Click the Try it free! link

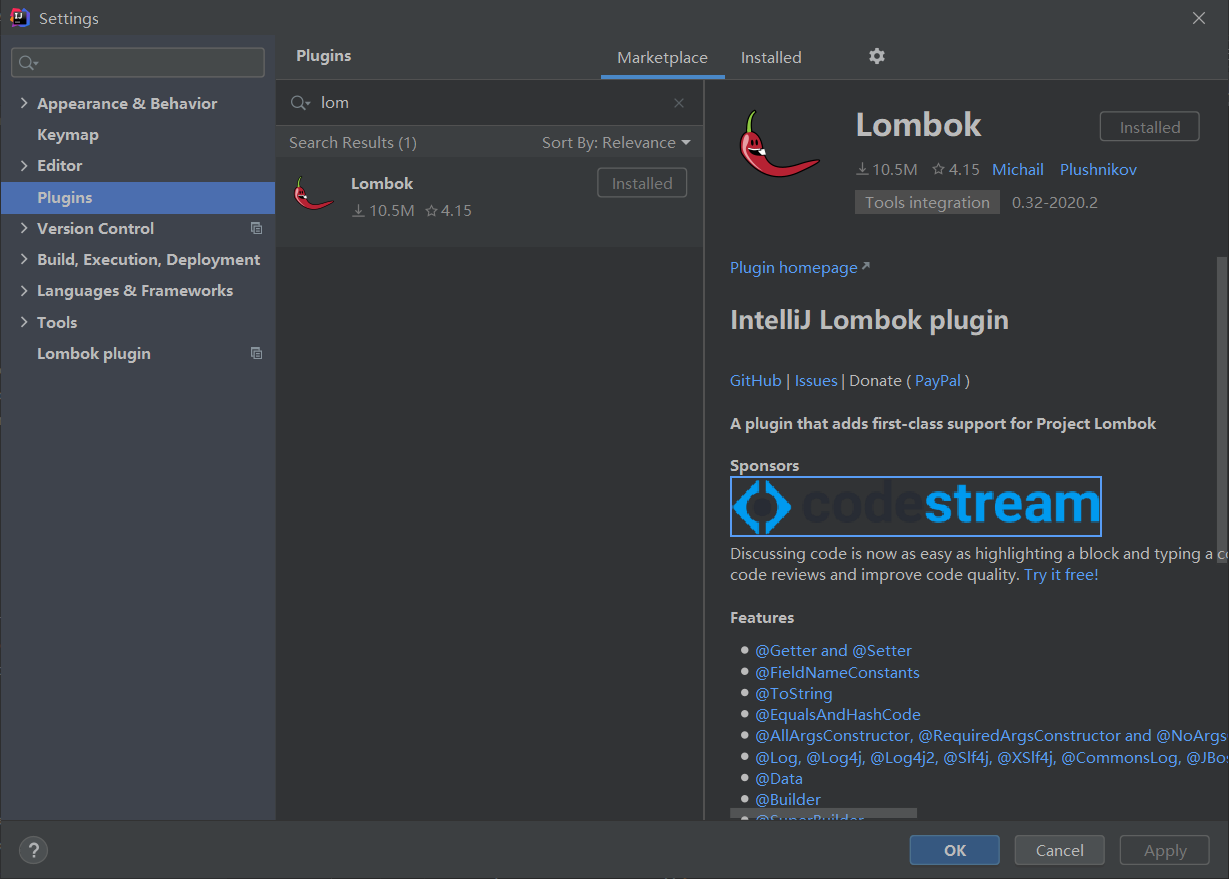(x=1061, y=575)
